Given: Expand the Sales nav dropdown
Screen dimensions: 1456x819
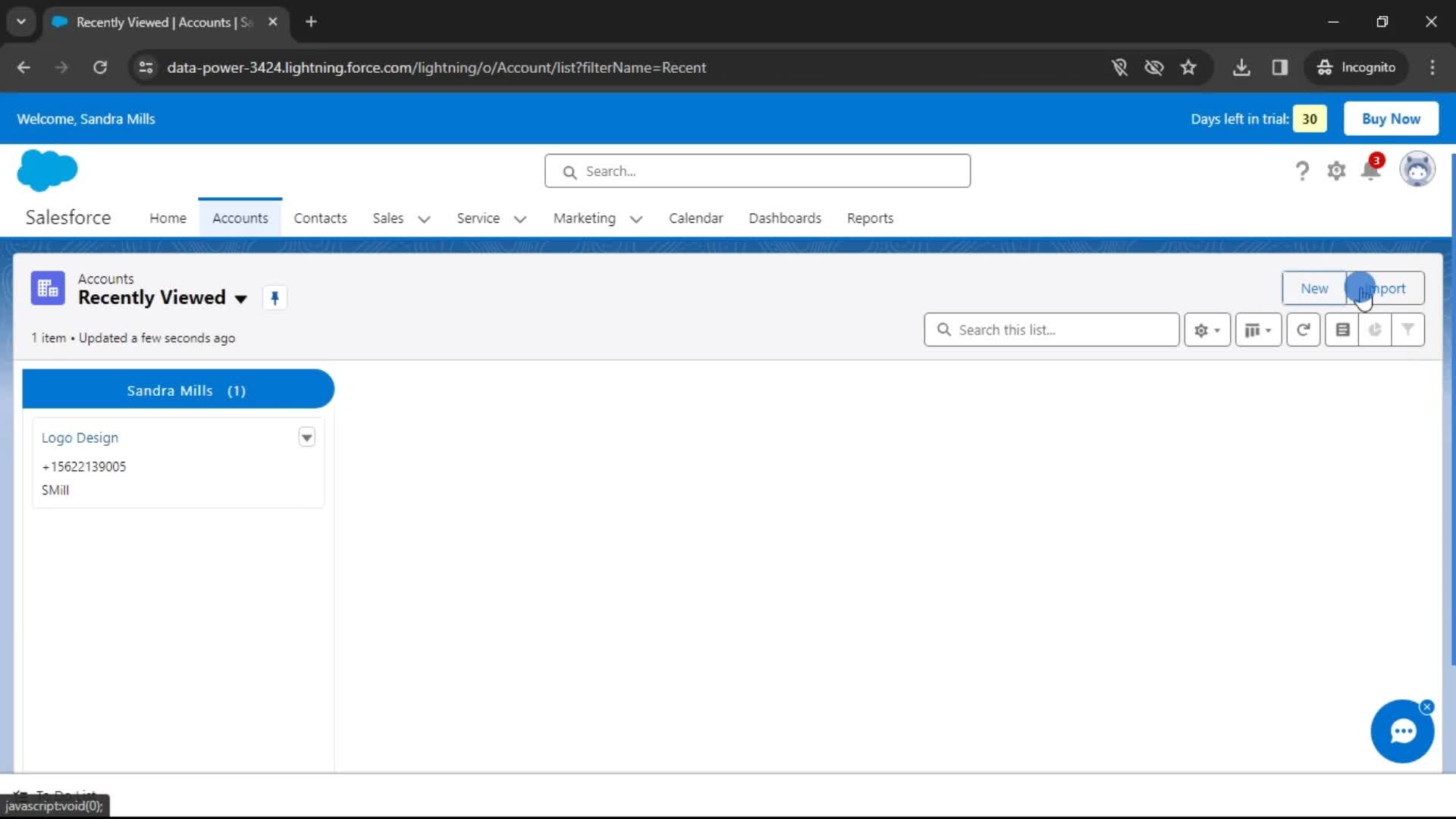Looking at the screenshot, I should coord(424,219).
